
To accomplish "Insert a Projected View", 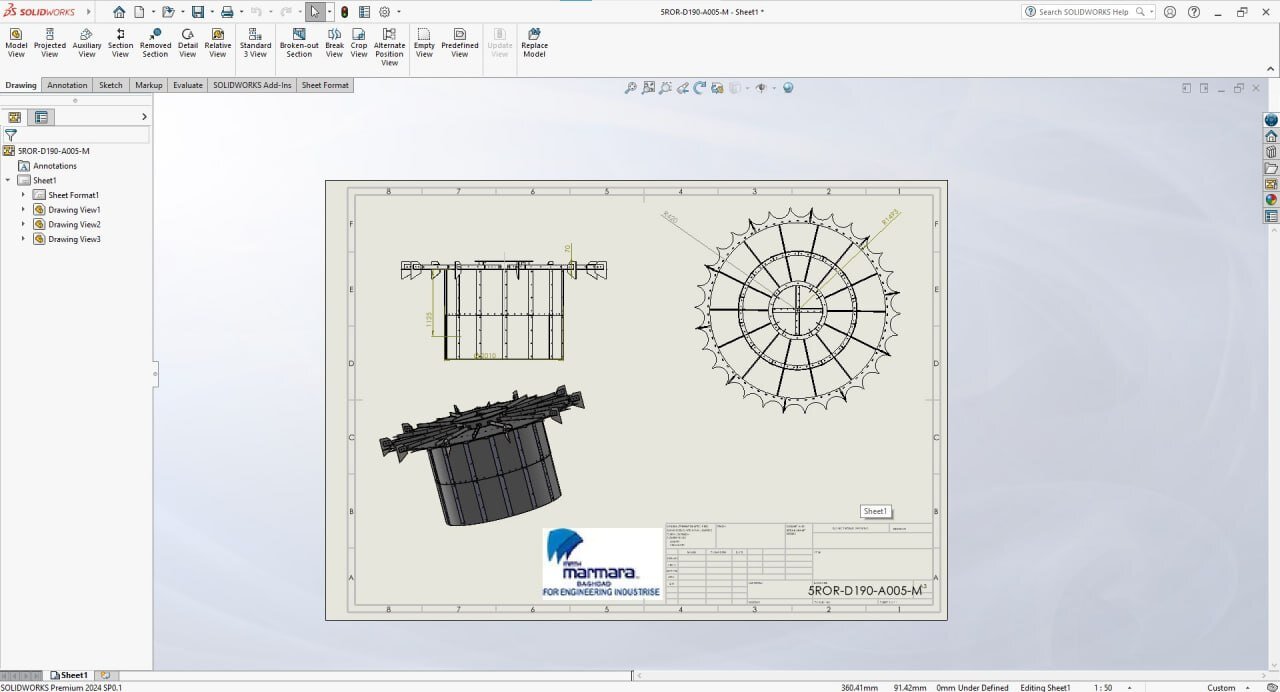I will pos(49,44).
